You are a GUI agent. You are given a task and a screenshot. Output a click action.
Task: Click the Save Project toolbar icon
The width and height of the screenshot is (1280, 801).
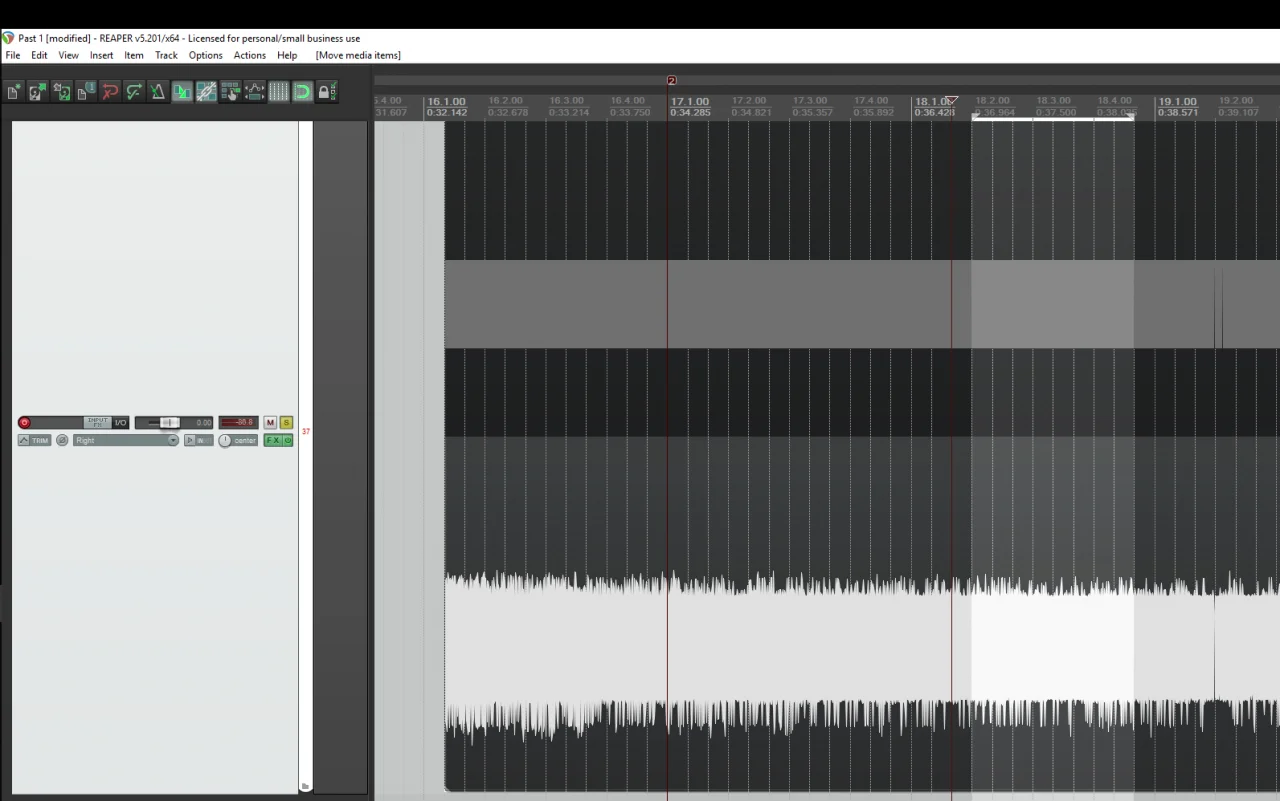coord(62,92)
